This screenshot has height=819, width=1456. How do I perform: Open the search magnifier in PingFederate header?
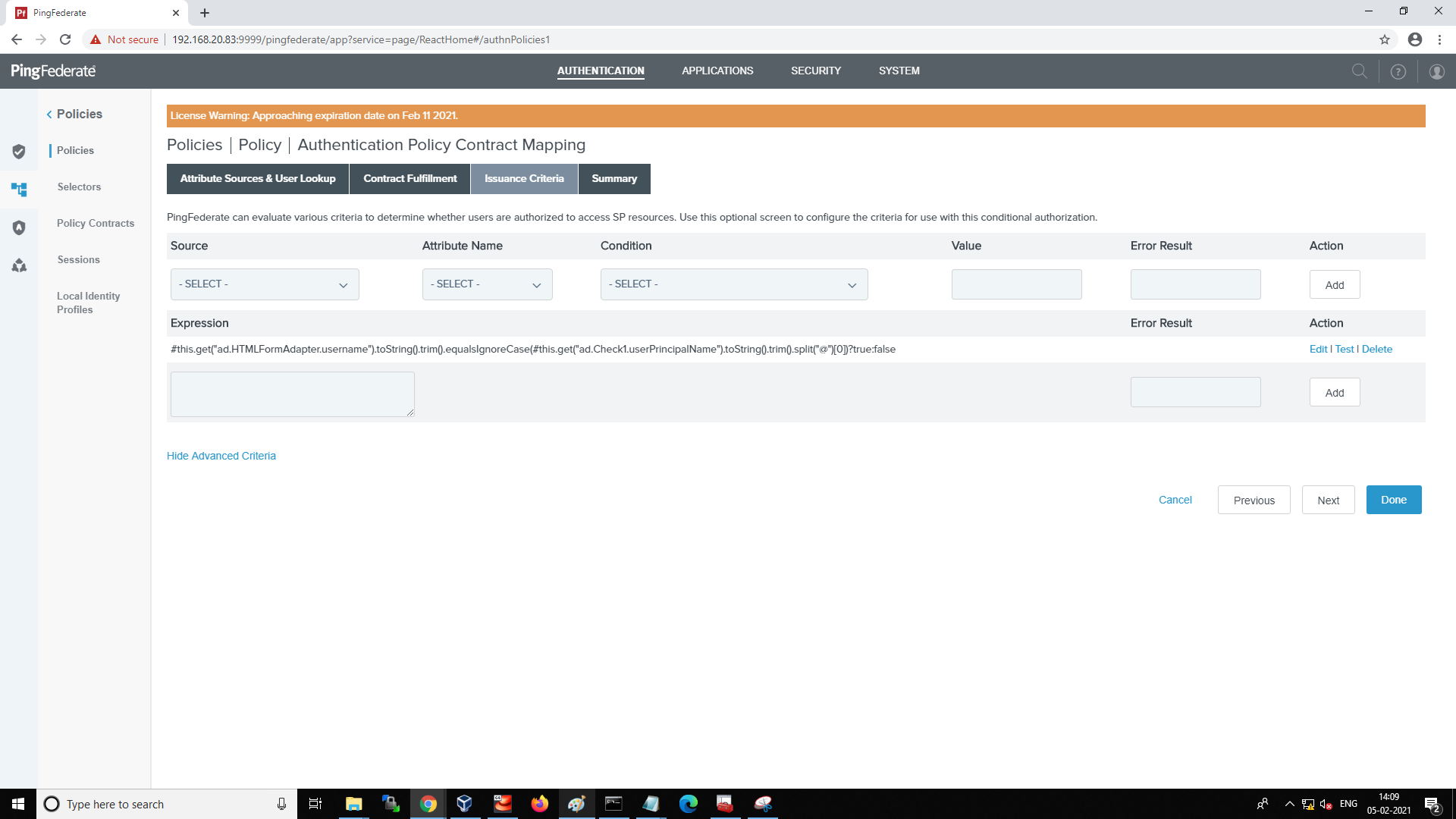[1360, 71]
